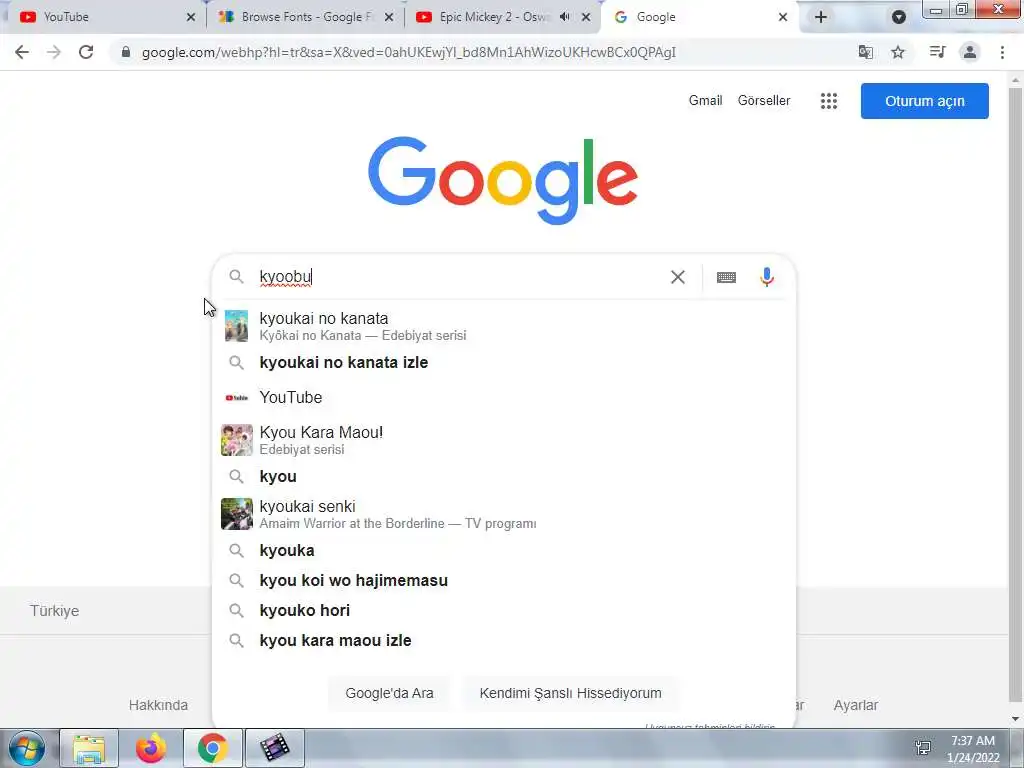
Task: Start voice search with microphone
Action: click(767, 277)
